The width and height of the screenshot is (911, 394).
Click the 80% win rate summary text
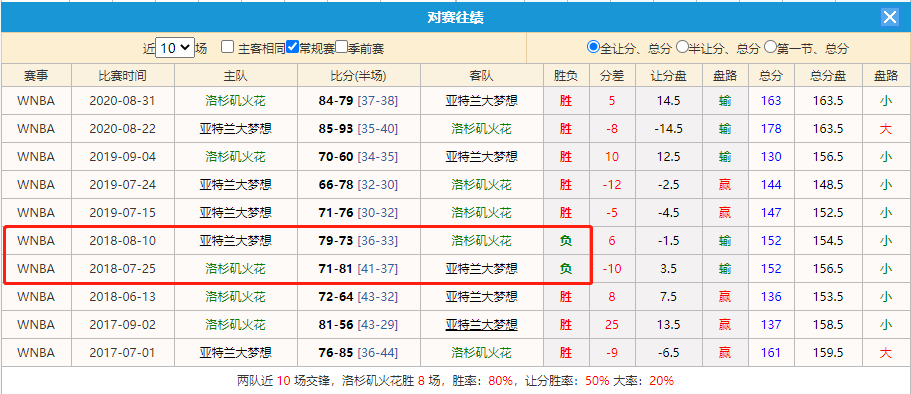point(501,381)
